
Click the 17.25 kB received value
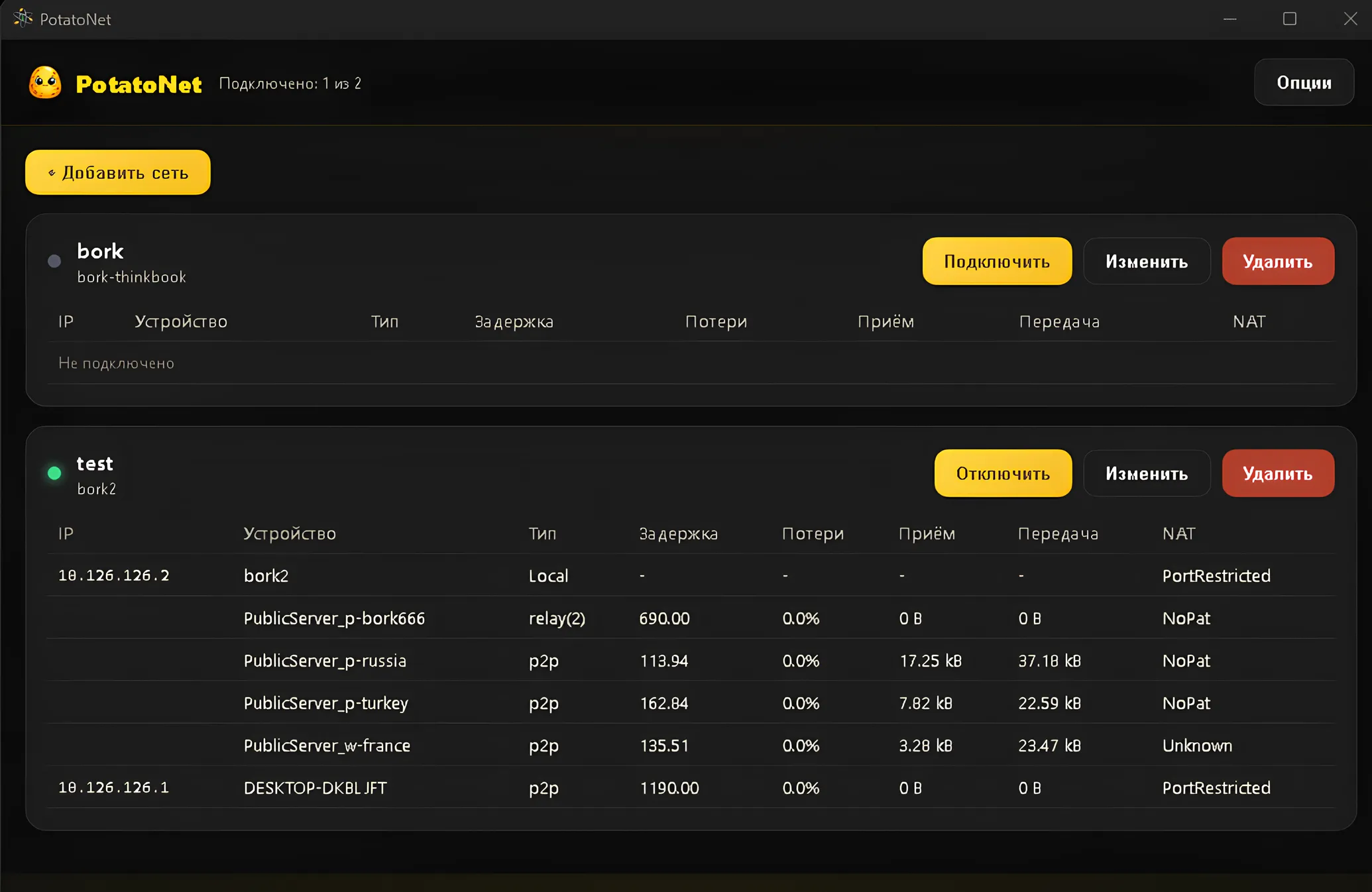click(x=930, y=661)
